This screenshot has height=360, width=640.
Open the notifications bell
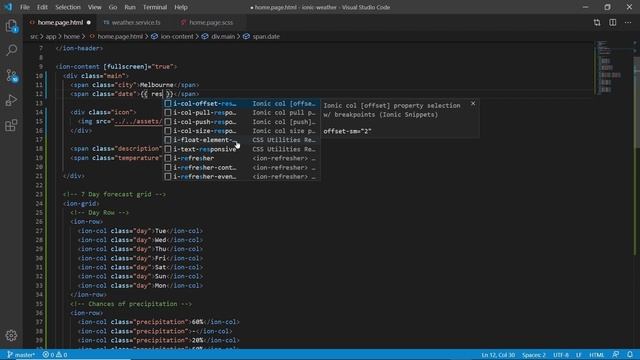point(630,355)
